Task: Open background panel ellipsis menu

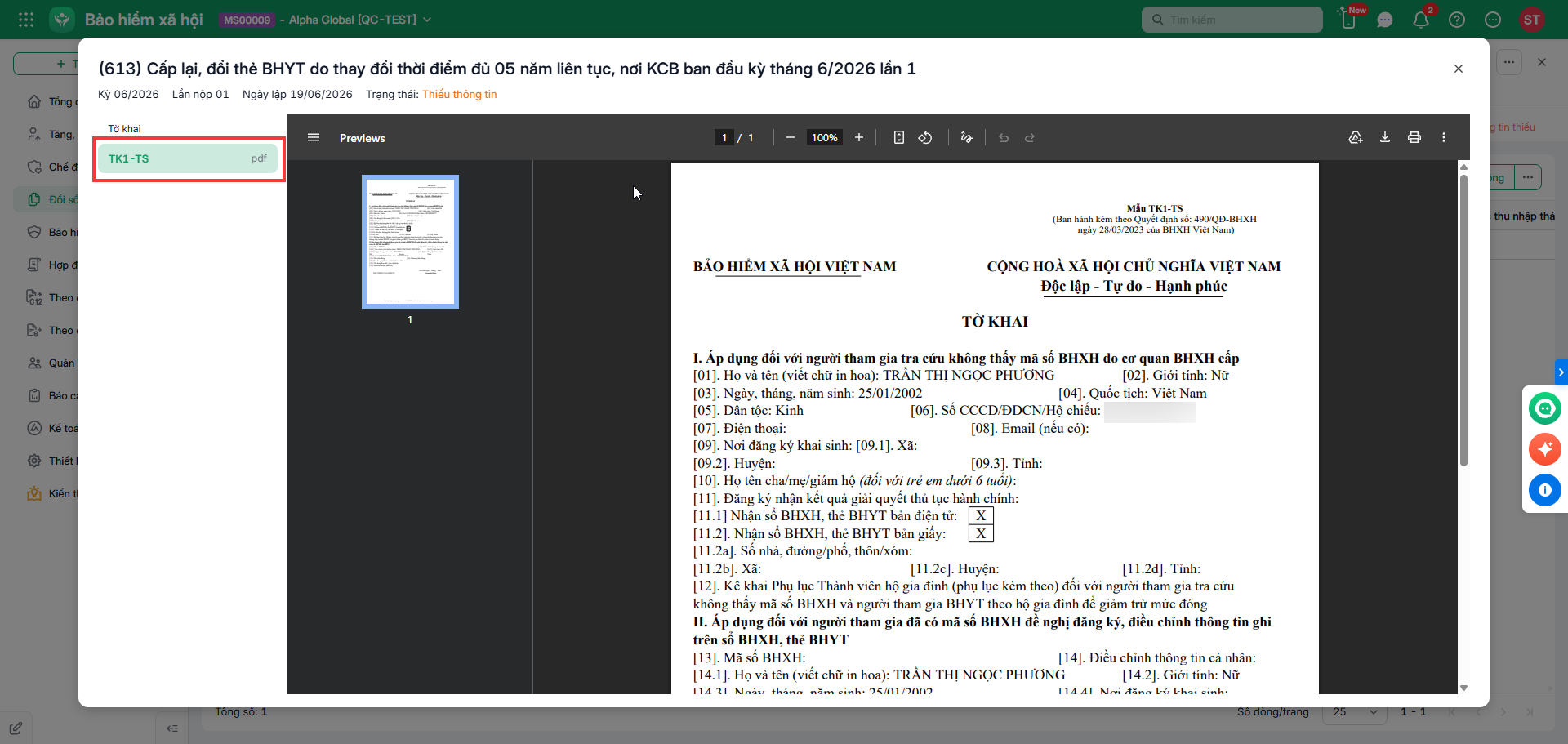Action: pos(1509,62)
